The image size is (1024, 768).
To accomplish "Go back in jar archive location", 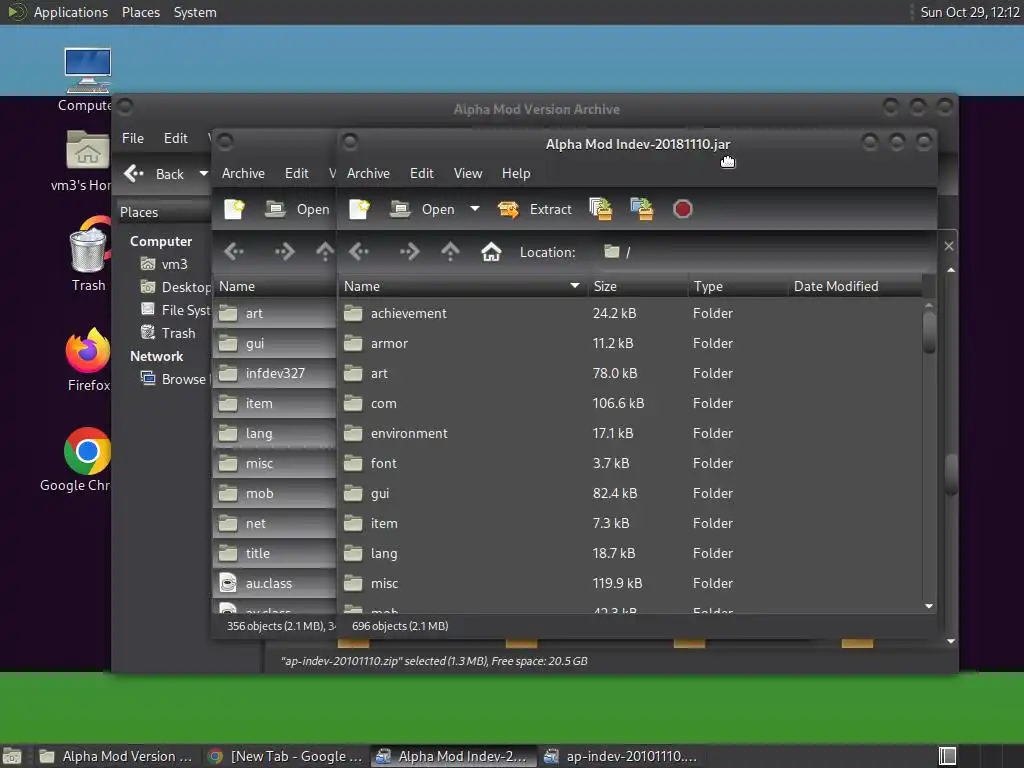I will click(x=359, y=251).
